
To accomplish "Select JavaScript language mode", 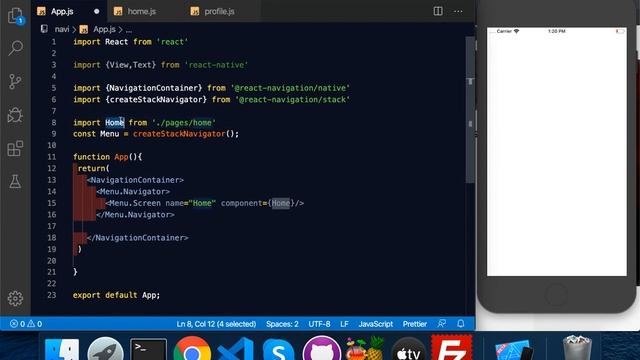I will click(x=376, y=324).
